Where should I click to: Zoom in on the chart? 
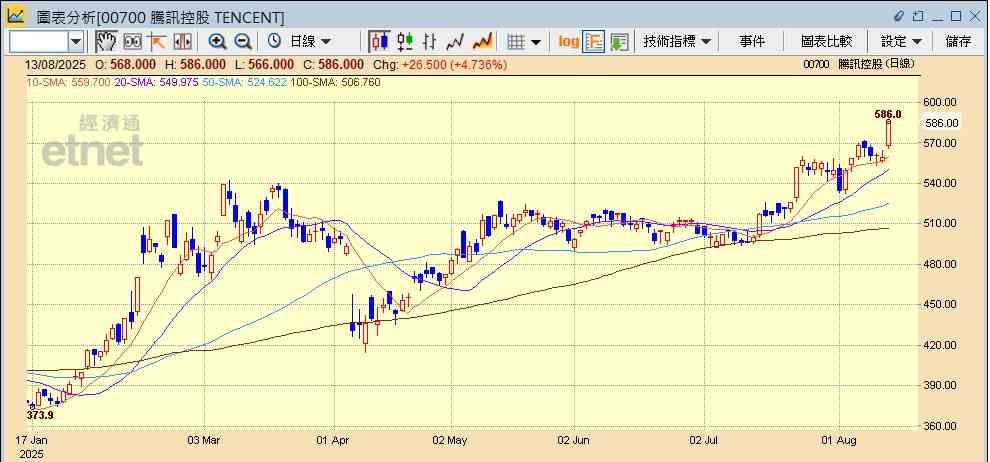tap(218, 42)
